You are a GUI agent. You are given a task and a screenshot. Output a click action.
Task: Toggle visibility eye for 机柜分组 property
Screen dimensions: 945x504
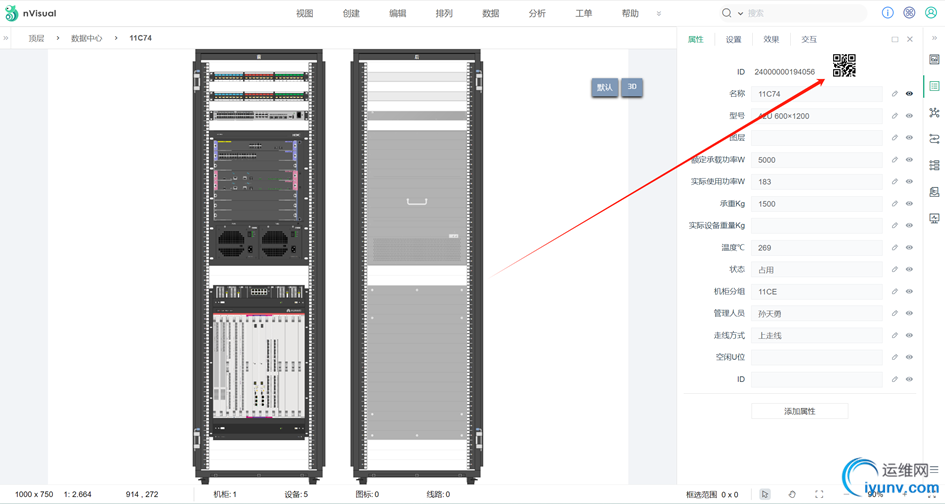(x=909, y=291)
